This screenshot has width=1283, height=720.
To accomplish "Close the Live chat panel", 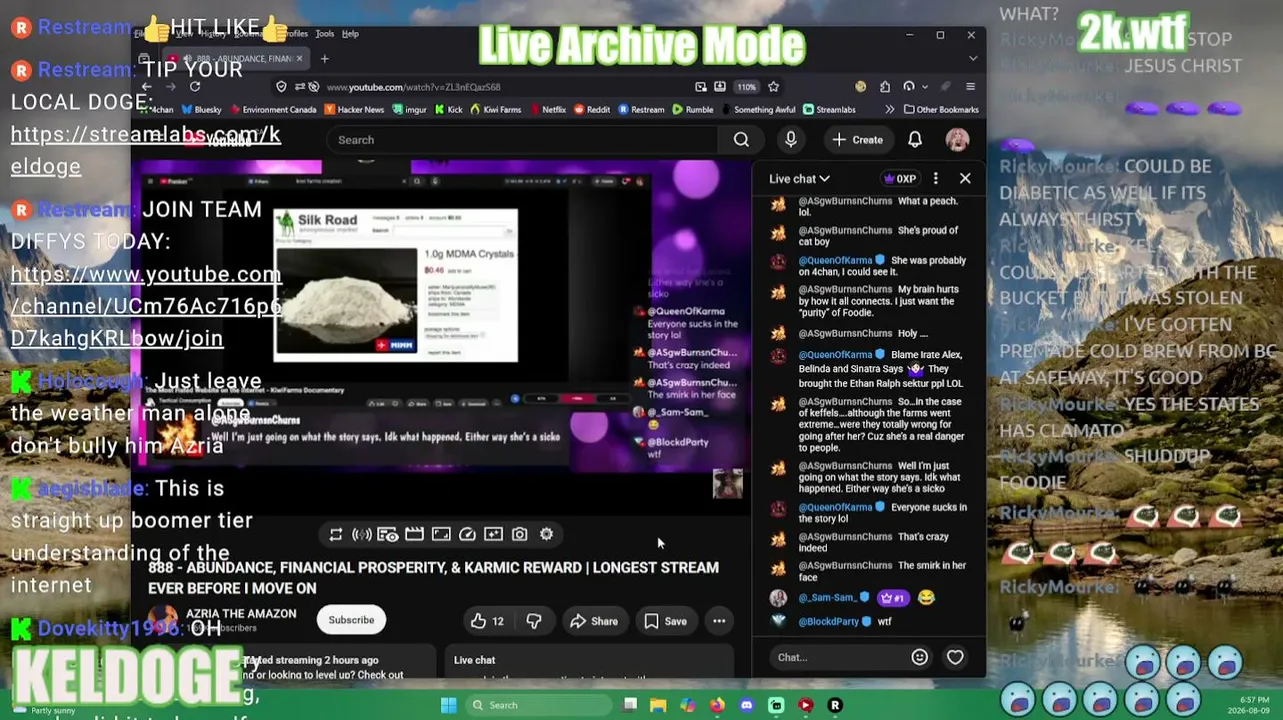I will pos(965,178).
